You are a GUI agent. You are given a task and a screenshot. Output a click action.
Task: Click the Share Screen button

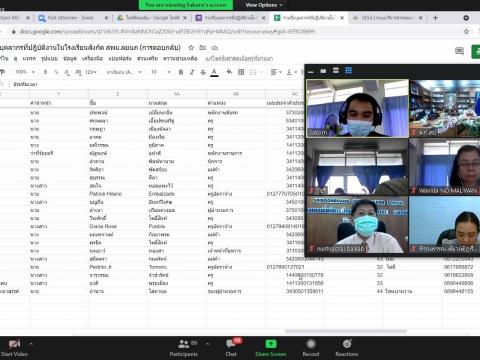(271, 348)
